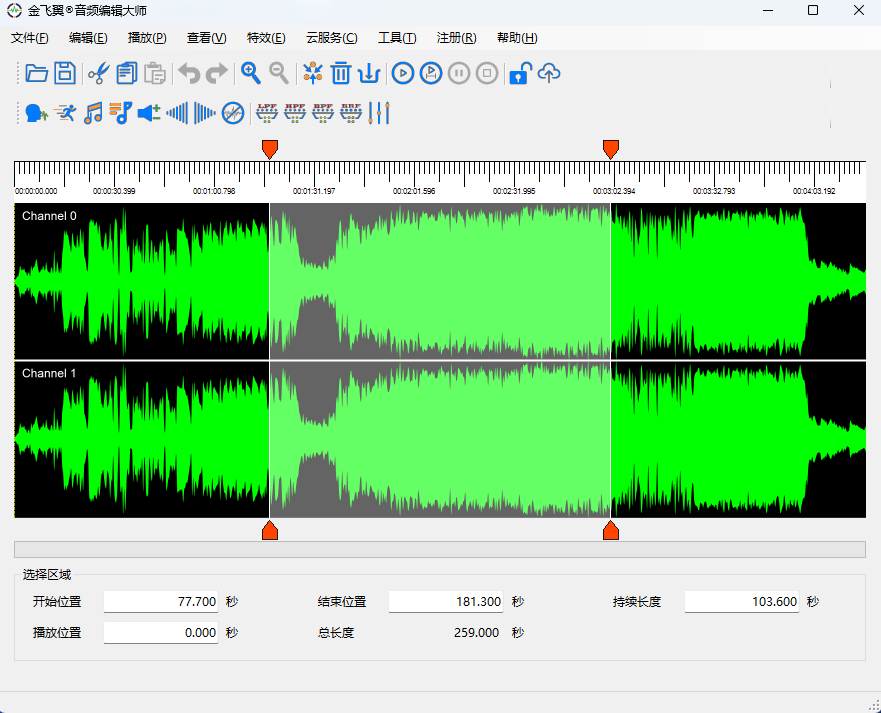Click the bottom right selection end marker

click(x=611, y=530)
